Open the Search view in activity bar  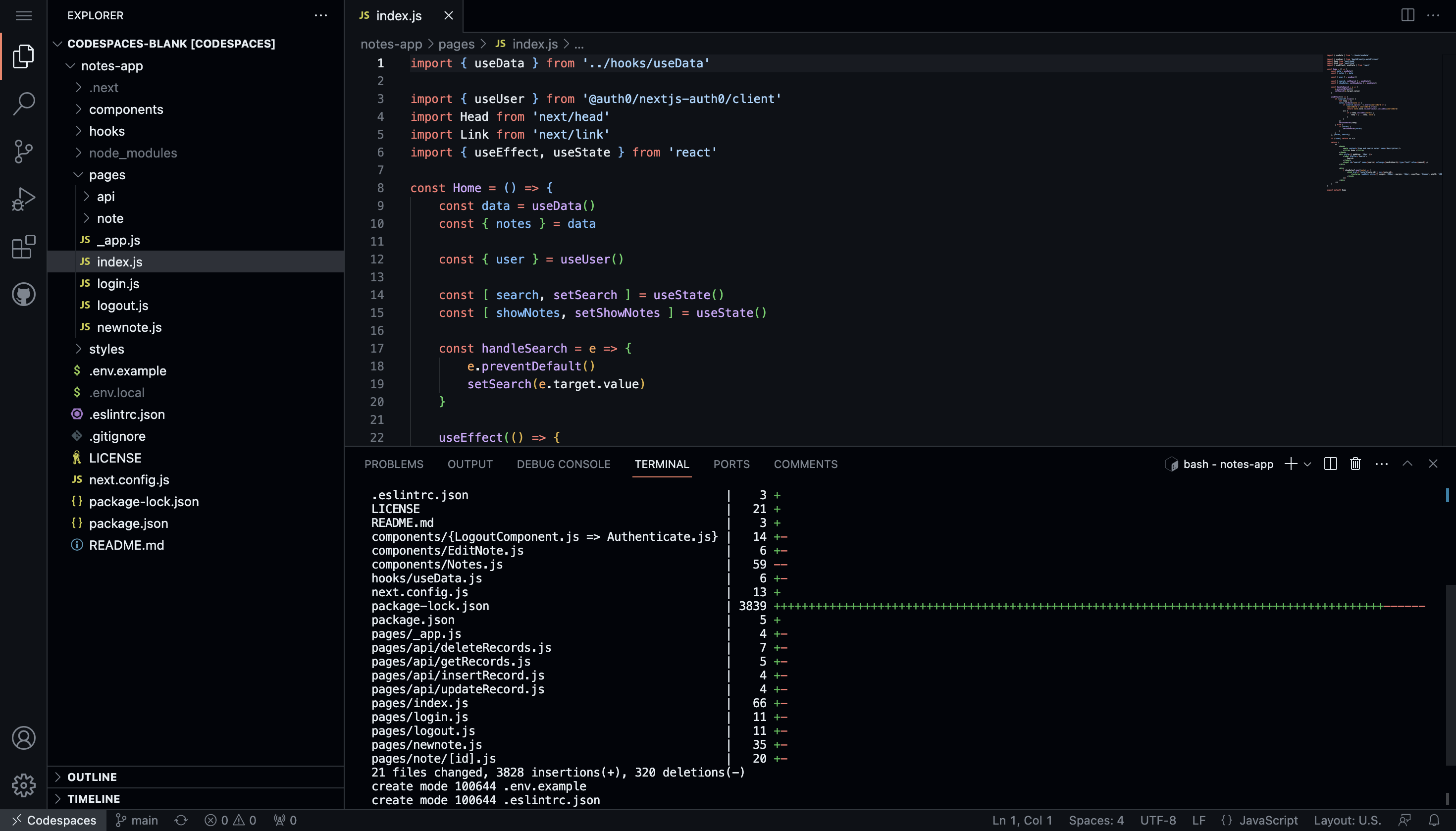tap(23, 104)
